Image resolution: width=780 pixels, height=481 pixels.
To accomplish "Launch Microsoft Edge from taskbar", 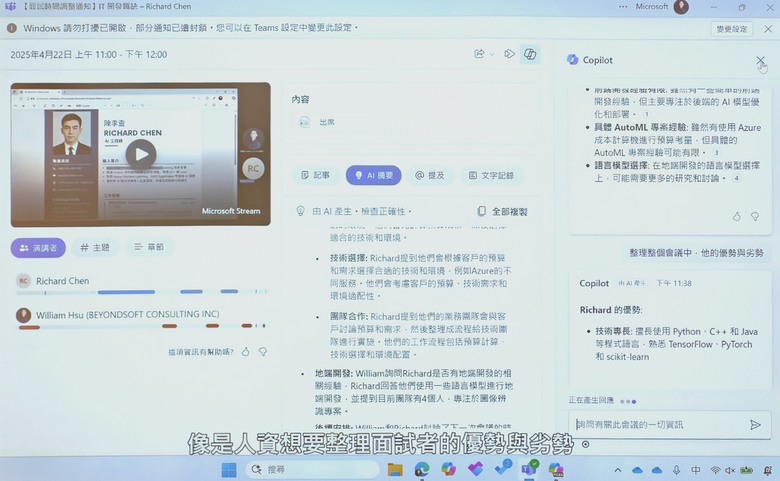I will (x=422, y=469).
